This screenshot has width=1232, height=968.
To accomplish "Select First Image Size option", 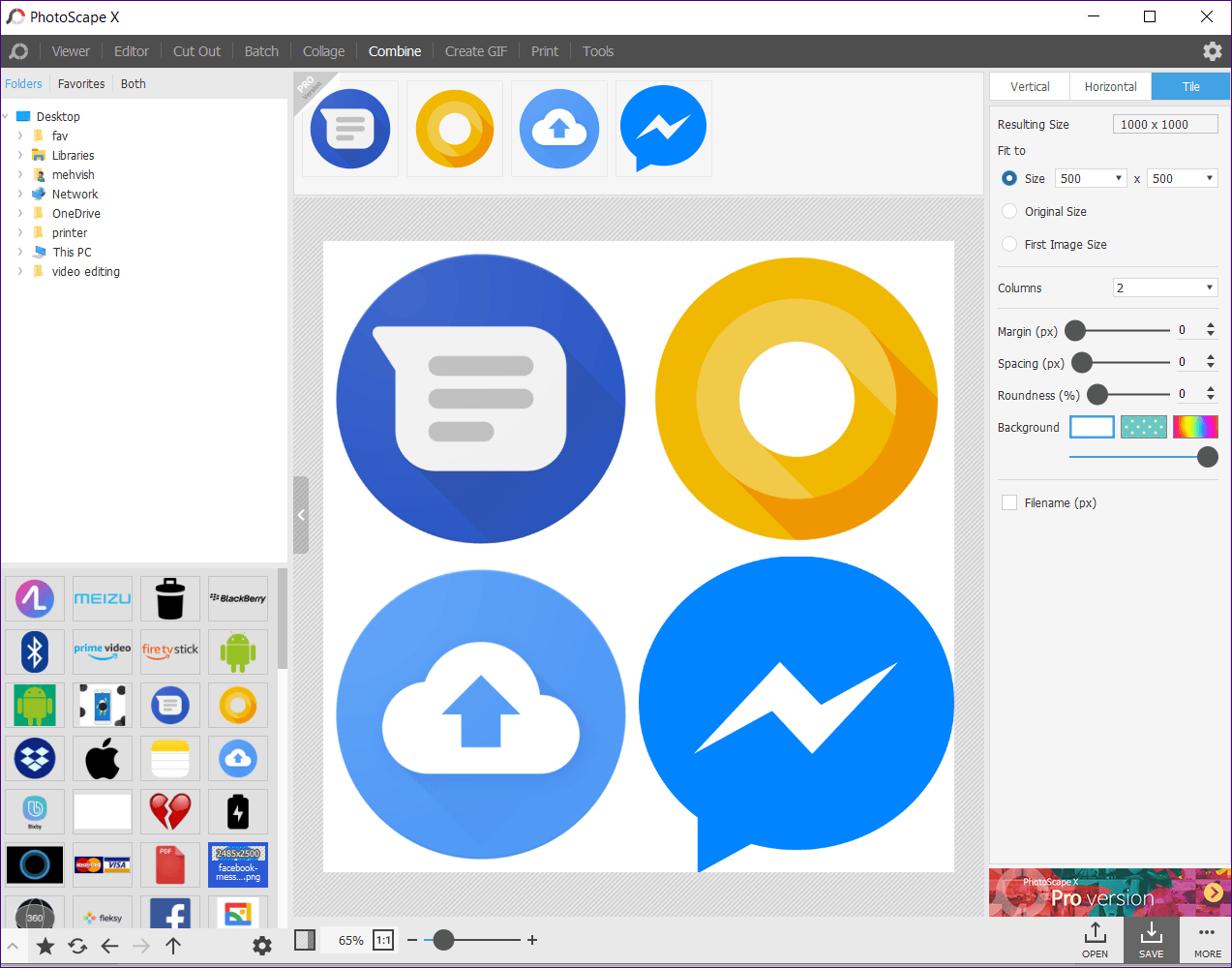I will coord(1009,244).
